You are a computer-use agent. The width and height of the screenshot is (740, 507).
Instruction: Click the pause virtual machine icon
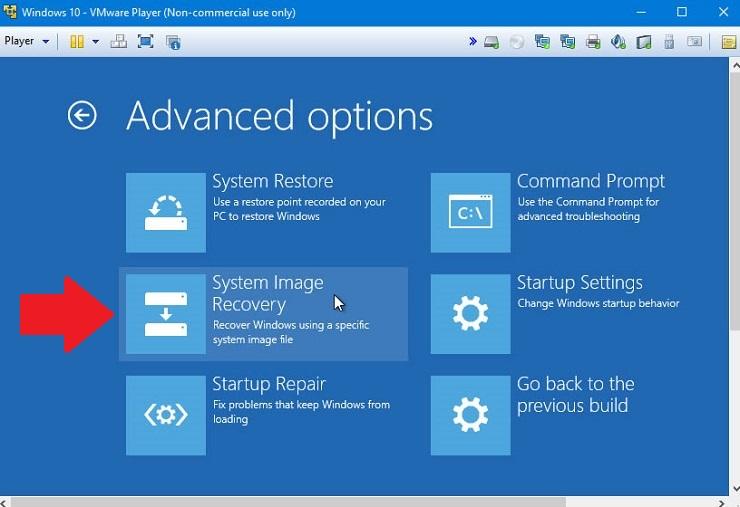(77, 41)
